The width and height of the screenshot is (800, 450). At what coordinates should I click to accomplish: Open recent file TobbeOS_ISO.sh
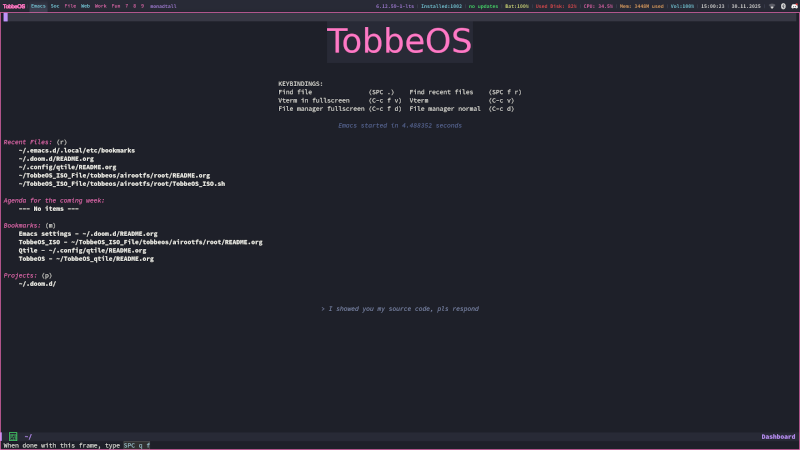(x=122, y=184)
